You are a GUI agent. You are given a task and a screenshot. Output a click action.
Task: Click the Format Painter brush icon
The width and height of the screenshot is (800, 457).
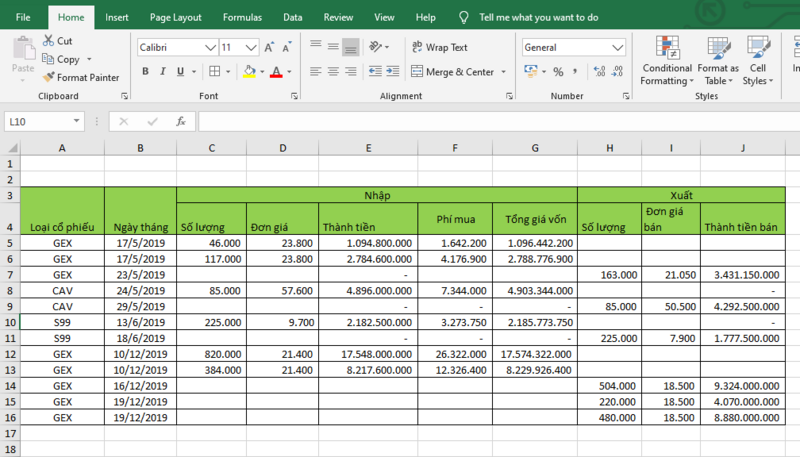(x=49, y=77)
